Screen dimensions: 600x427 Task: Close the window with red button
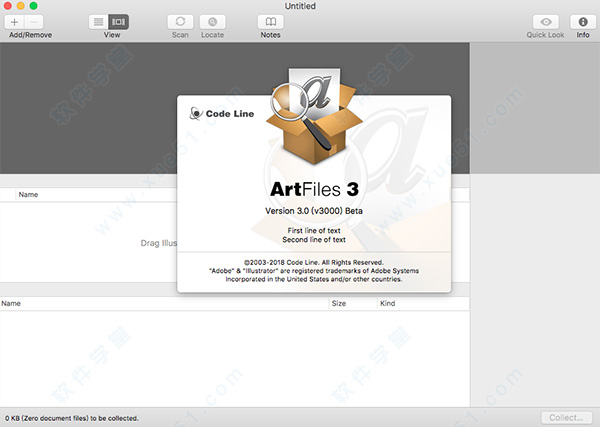tap(8, 6)
